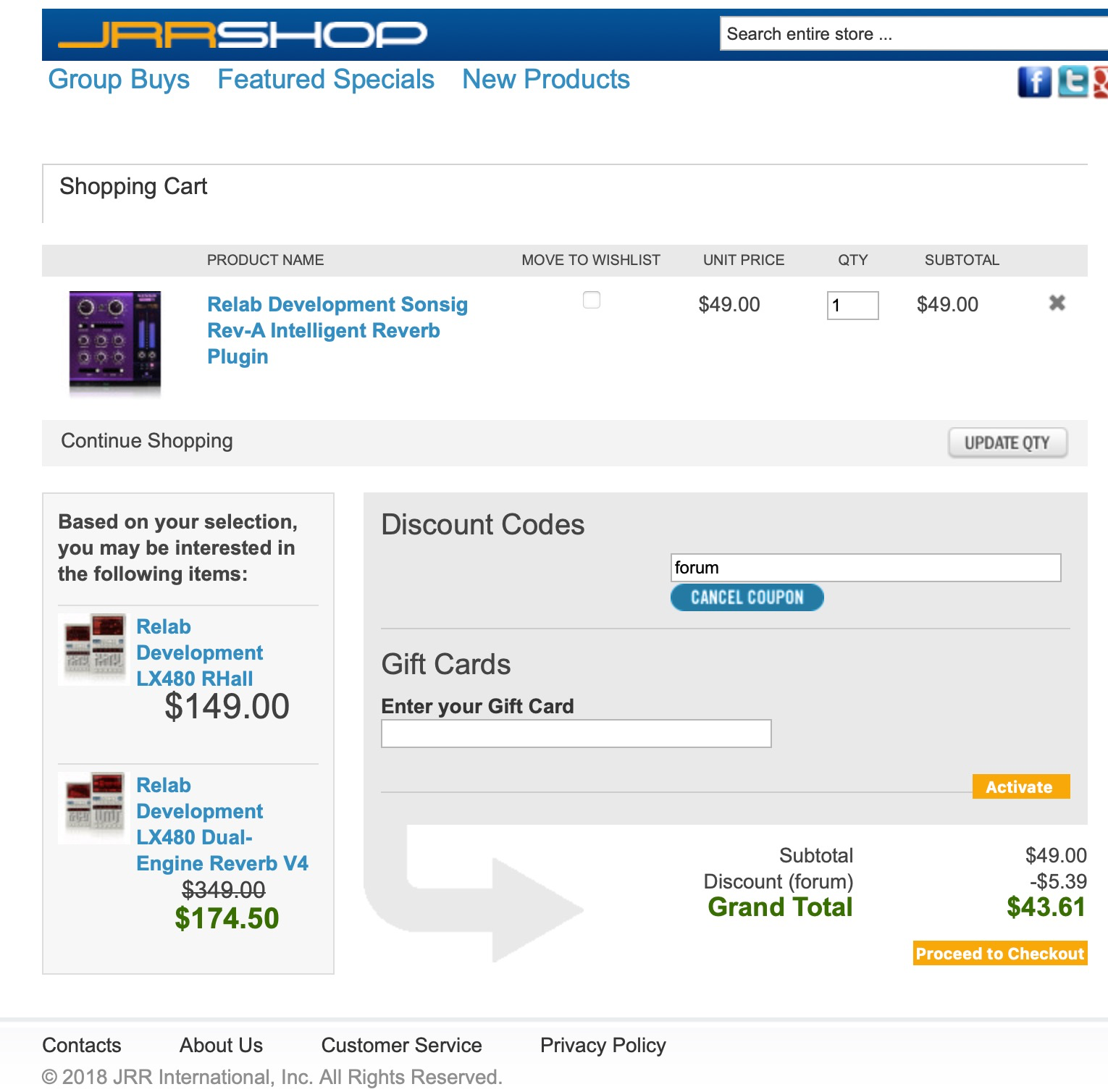Viewport: 1108px width, 1092px height.
Task: Follow the Continue Shopping link
Action: coord(147,441)
